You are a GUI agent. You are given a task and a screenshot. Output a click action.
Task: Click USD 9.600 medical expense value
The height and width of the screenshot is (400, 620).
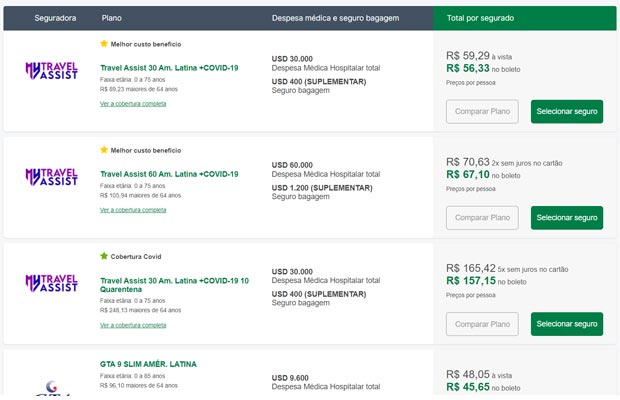pos(290,378)
